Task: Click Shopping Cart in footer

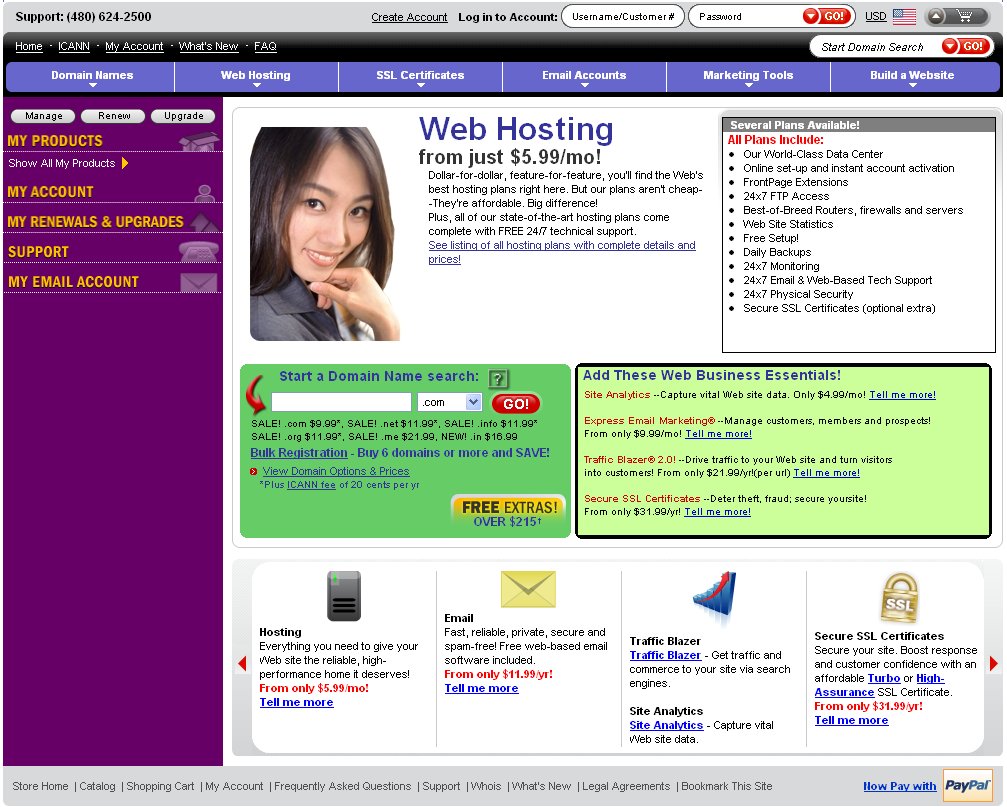Action: point(160,786)
